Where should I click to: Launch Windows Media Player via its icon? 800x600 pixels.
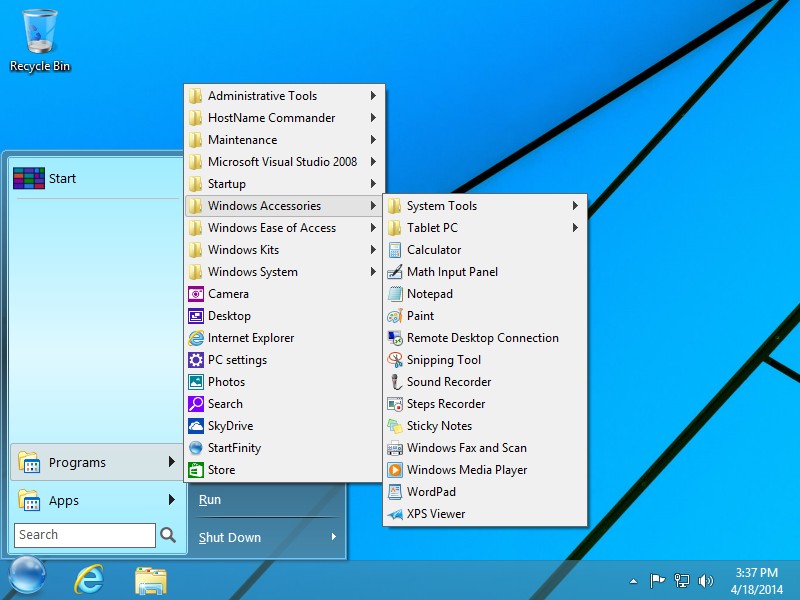click(394, 470)
